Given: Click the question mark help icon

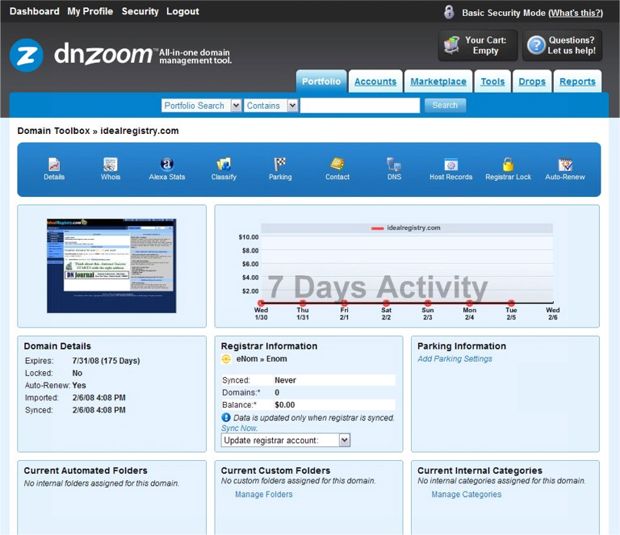Looking at the screenshot, I should (536, 45).
